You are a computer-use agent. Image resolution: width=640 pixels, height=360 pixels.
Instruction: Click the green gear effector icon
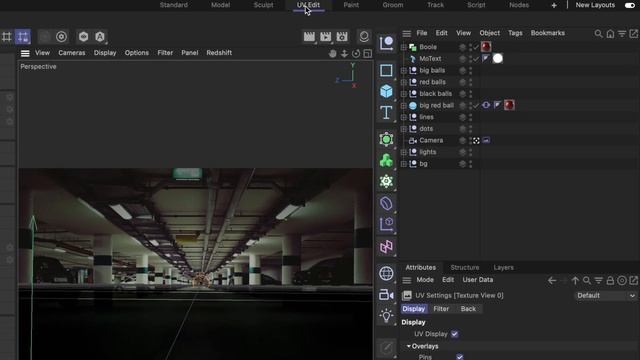pos(386,181)
